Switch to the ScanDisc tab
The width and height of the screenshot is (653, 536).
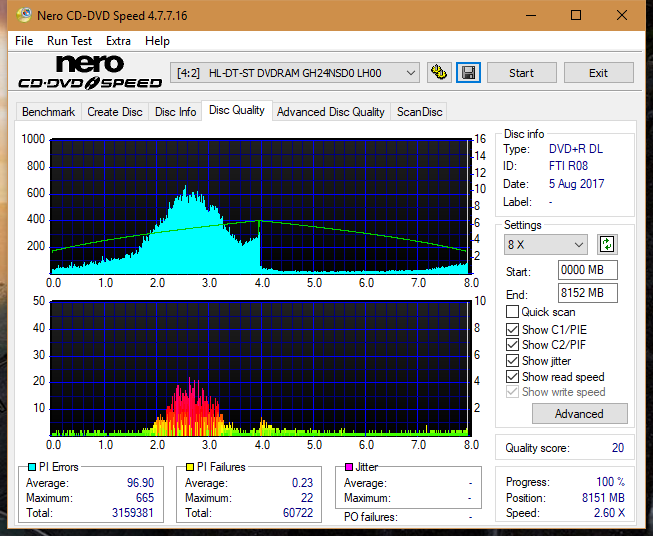(419, 112)
